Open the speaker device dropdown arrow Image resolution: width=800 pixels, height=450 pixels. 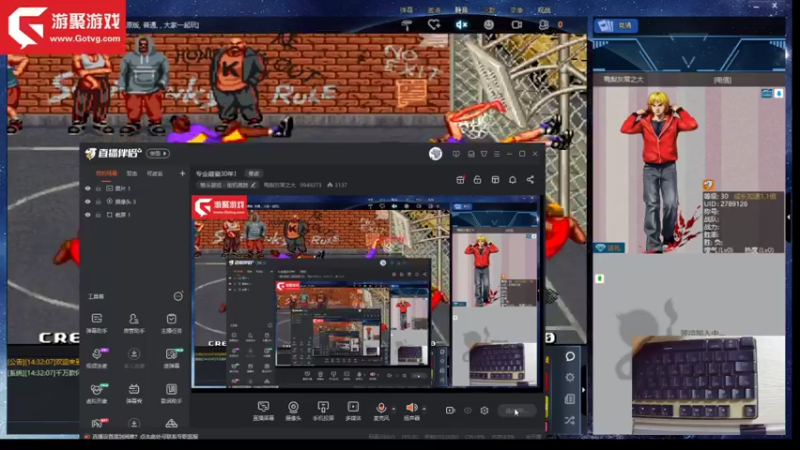click(x=424, y=409)
